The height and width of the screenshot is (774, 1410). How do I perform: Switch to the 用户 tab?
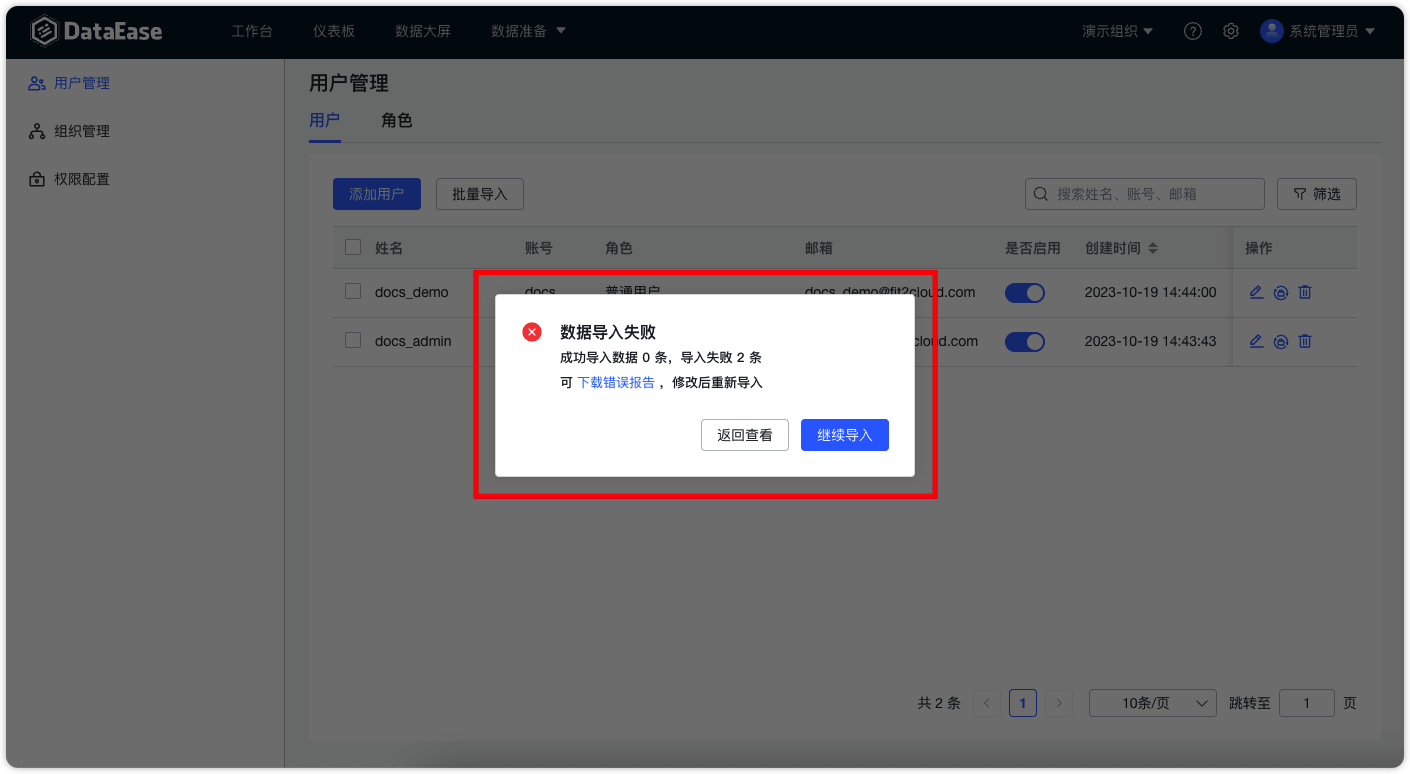(325, 121)
